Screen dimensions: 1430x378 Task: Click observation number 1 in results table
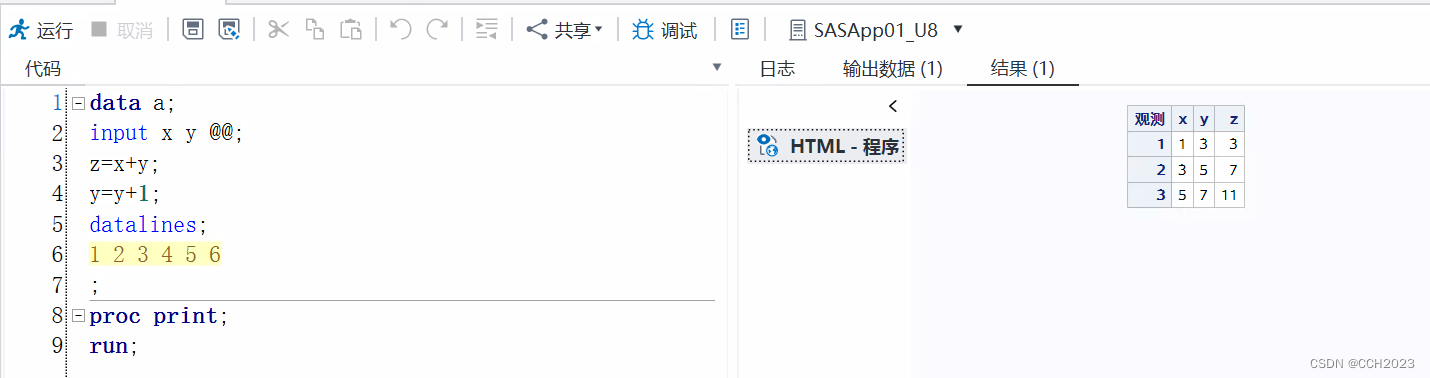1150,144
